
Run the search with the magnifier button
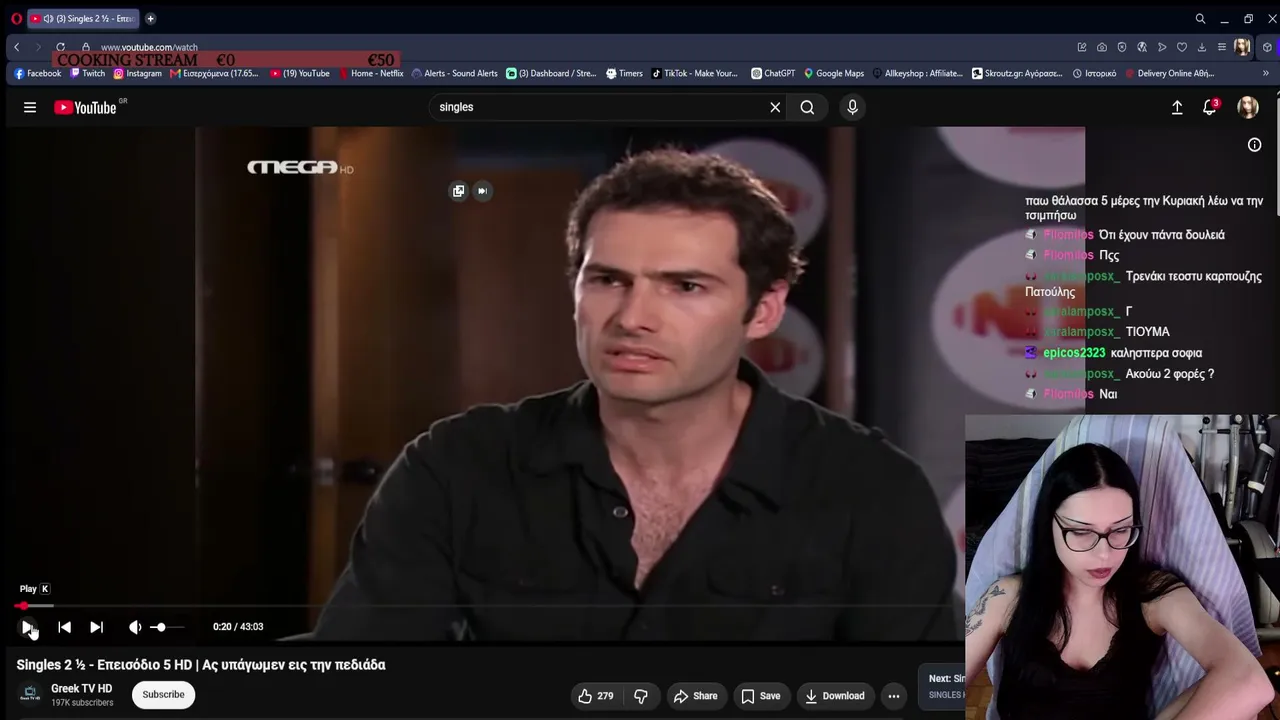coord(807,107)
